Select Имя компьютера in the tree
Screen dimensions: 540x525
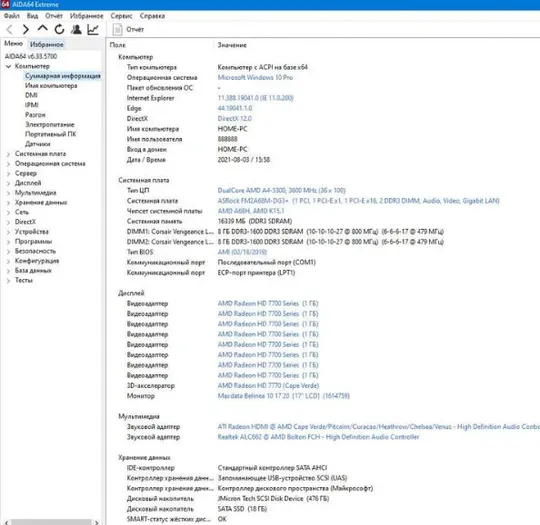pyautogui.click(x=51, y=85)
